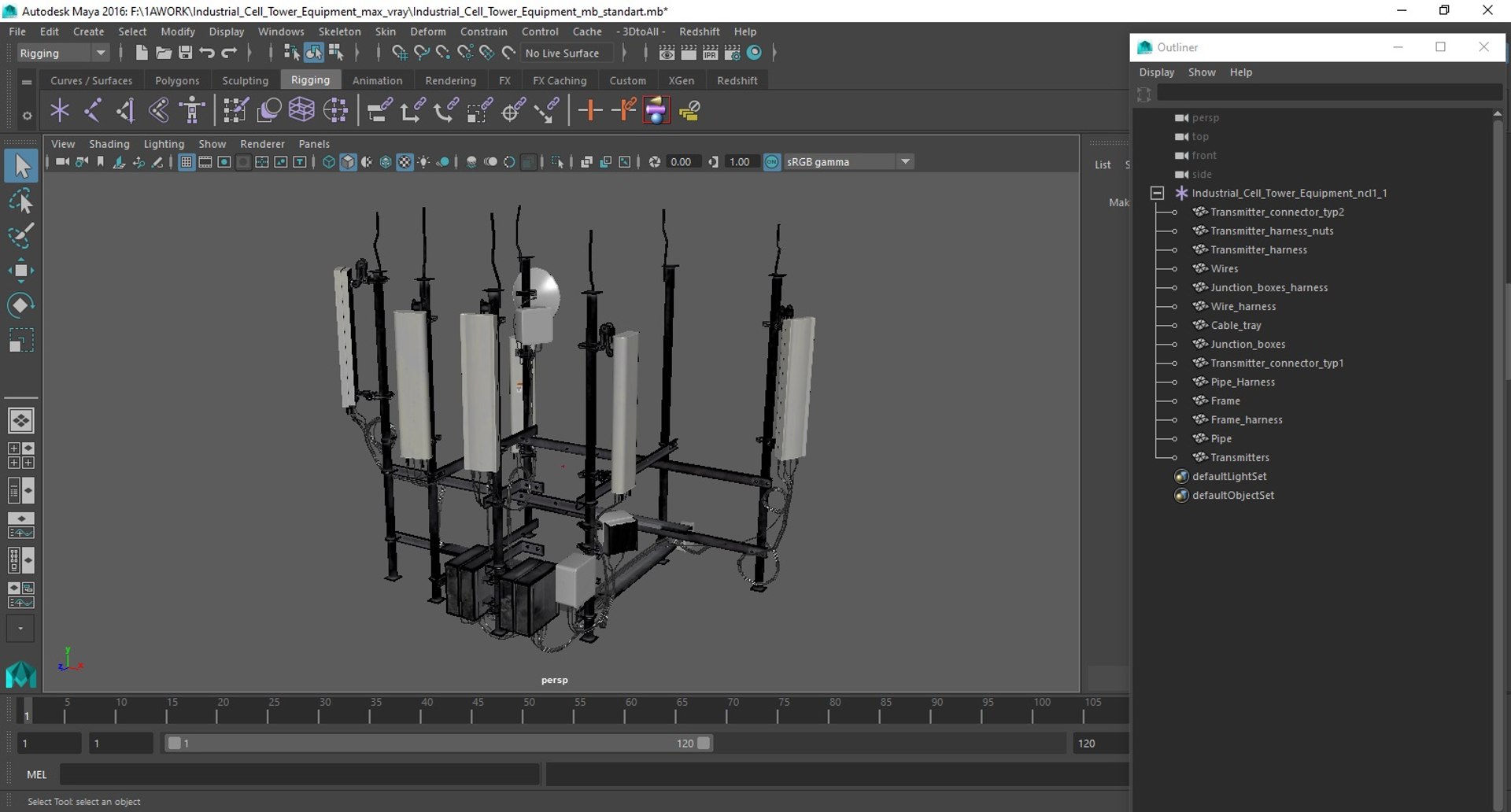Viewport: 1511px width, 812px height.
Task: Collapse render buttons section in status line
Action: pos(645,53)
